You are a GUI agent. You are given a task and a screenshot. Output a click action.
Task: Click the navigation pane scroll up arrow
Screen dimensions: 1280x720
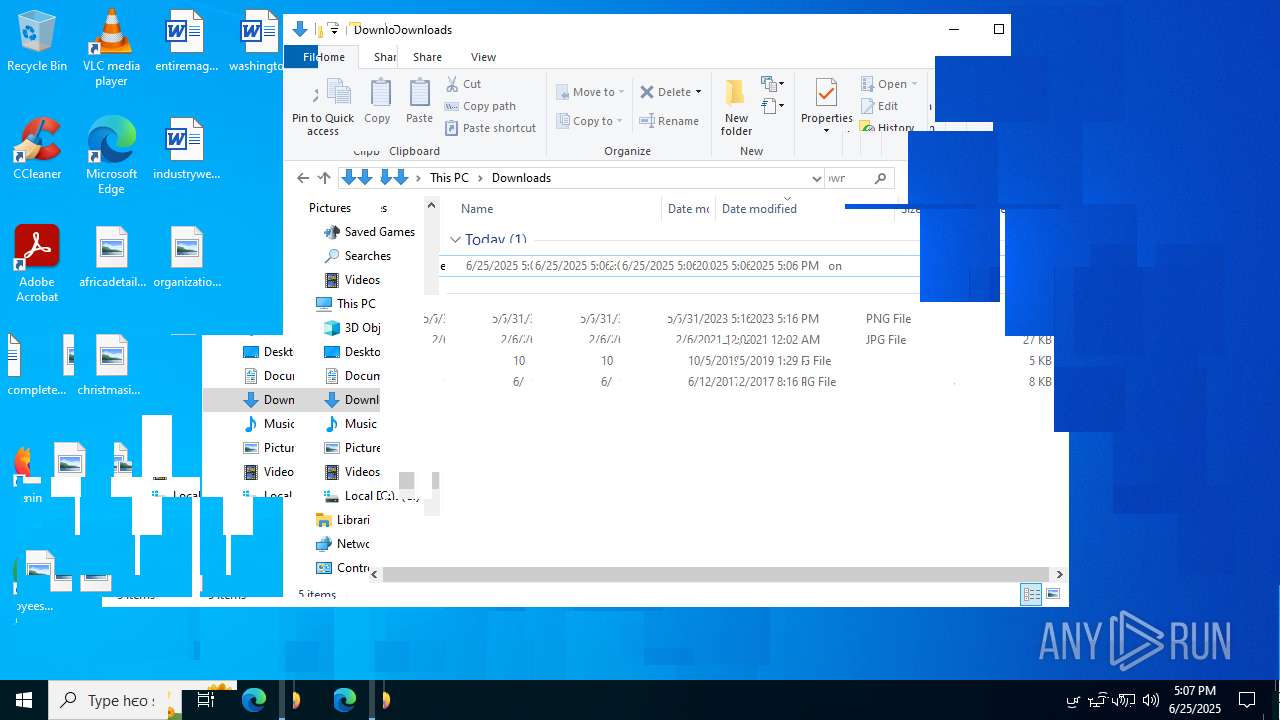(x=432, y=205)
